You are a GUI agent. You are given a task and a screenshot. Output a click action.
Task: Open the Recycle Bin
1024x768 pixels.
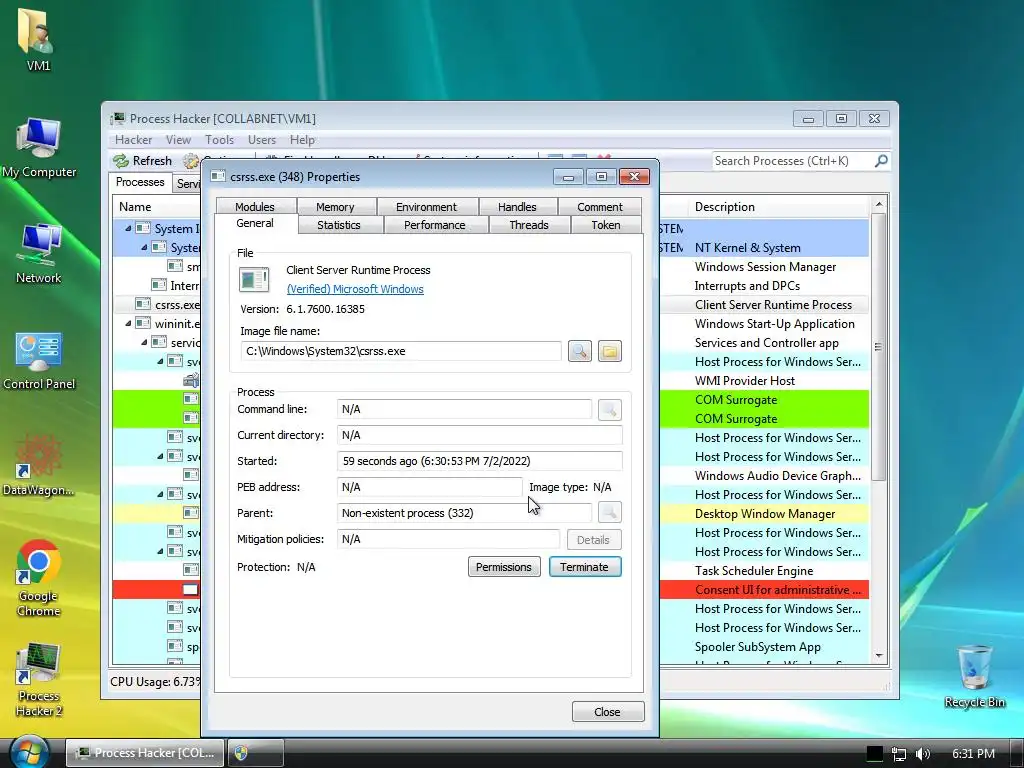click(x=974, y=676)
